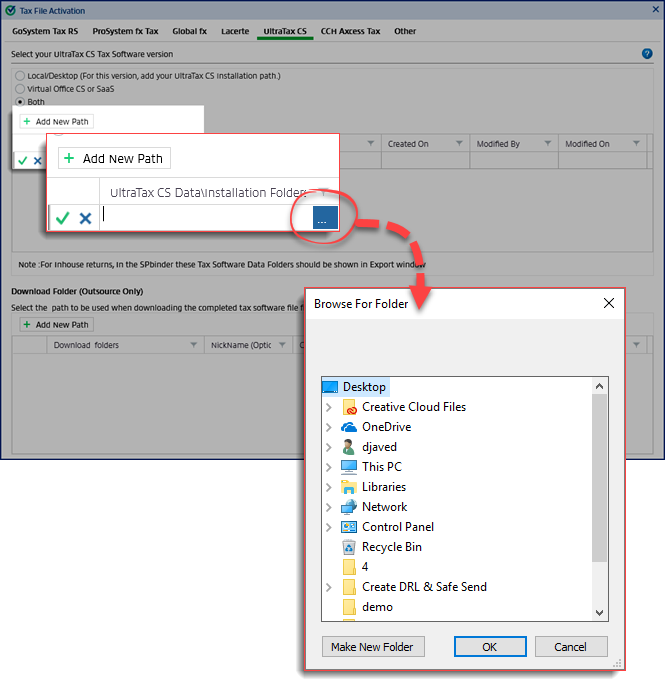665x686 pixels.
Task: Select the Libraries folder icon
Action: pos(349,487)
